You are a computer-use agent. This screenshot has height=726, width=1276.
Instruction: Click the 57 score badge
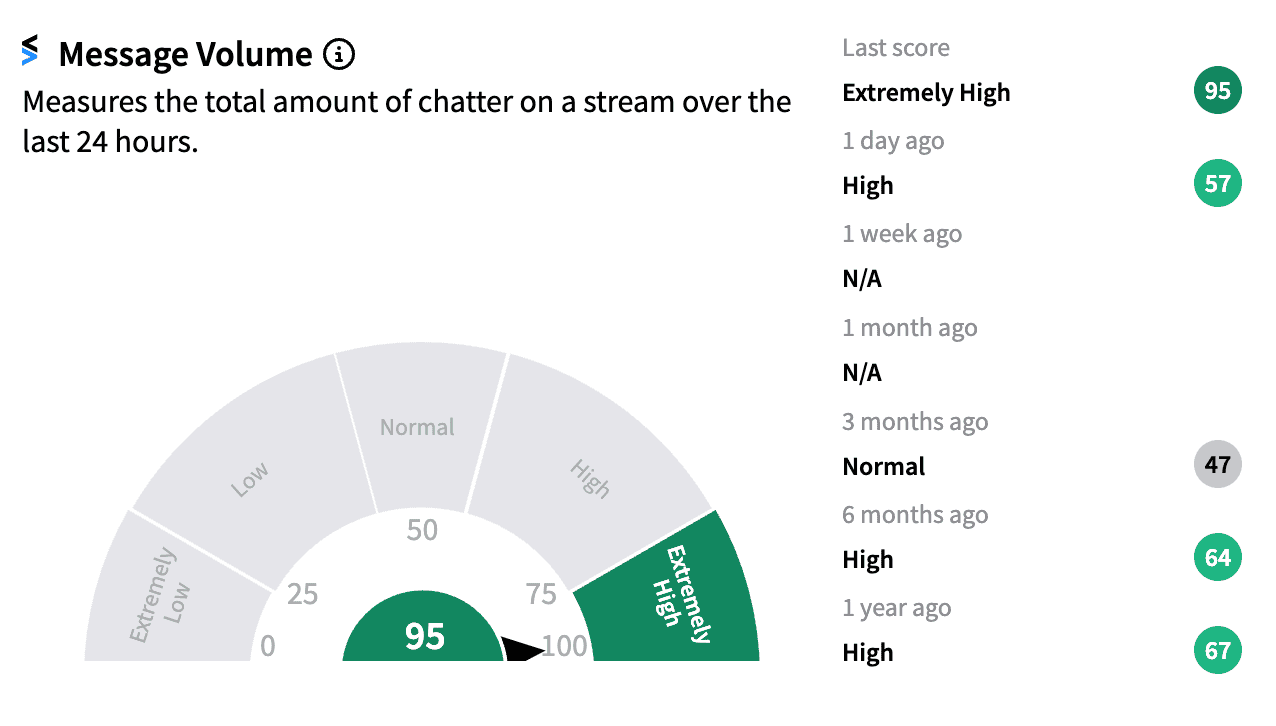(1217, 184)
